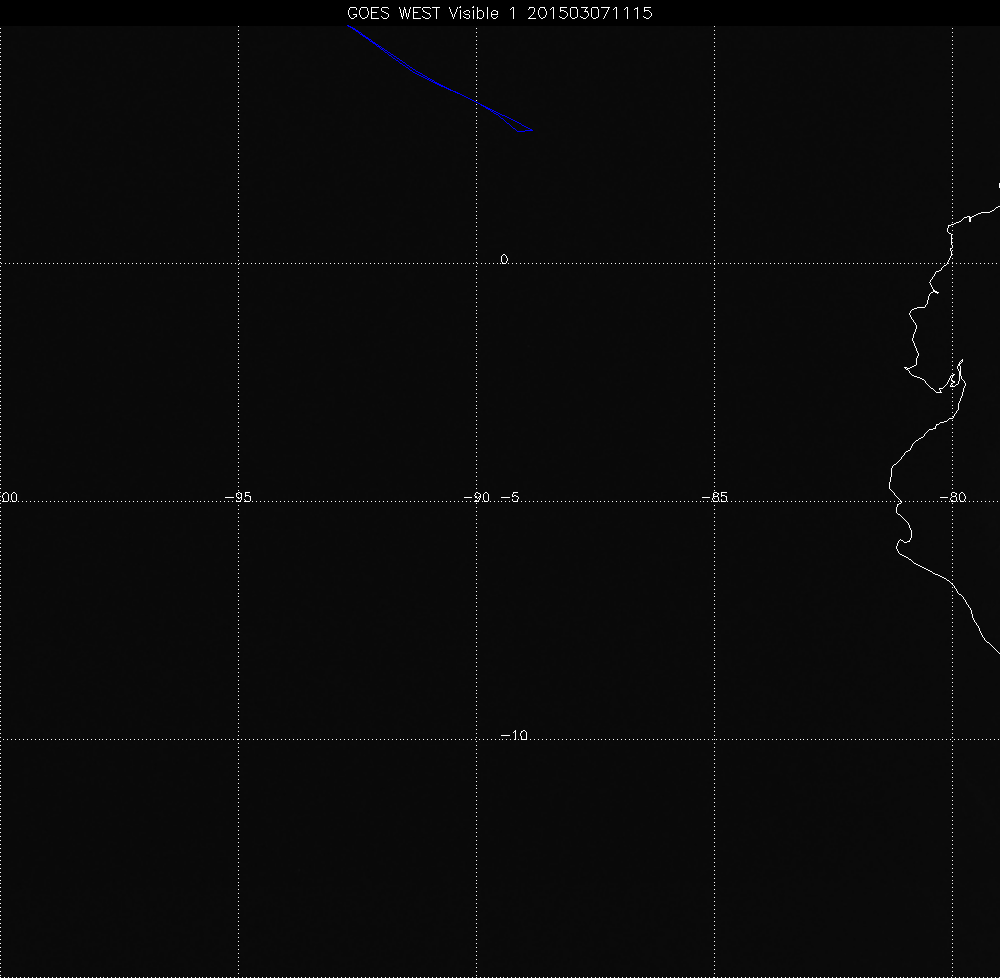Screen dimensions: 1000x978
Task: Click grid intersection of equator and -95 longitude
Action: click(x=238, y=264)
